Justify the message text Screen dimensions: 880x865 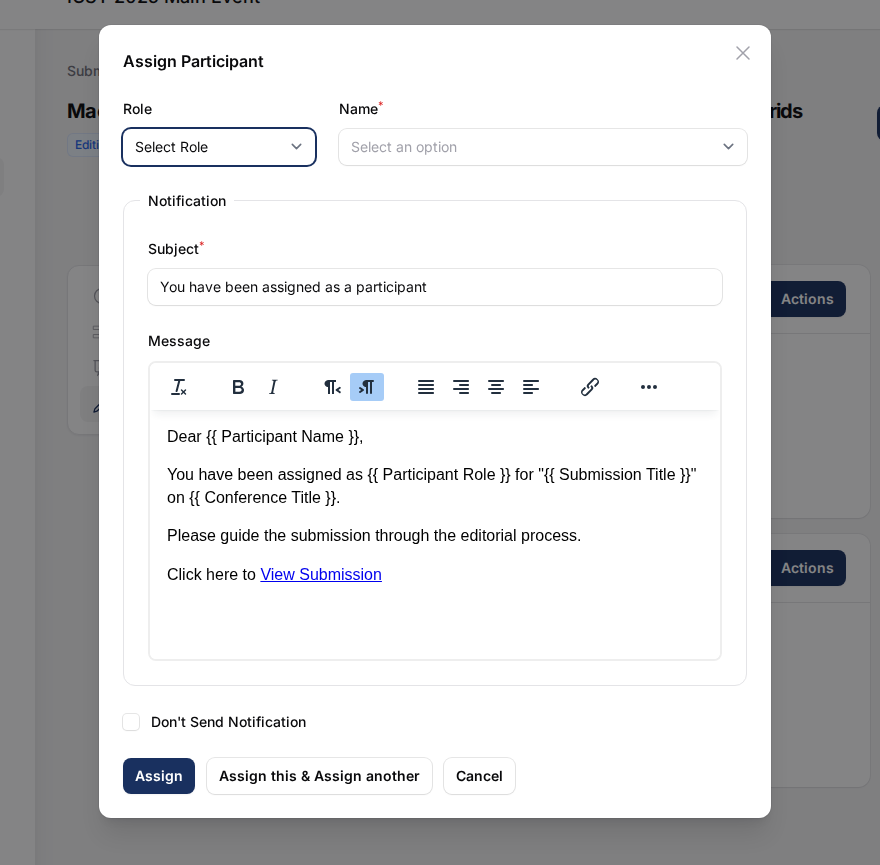(426, 387)
